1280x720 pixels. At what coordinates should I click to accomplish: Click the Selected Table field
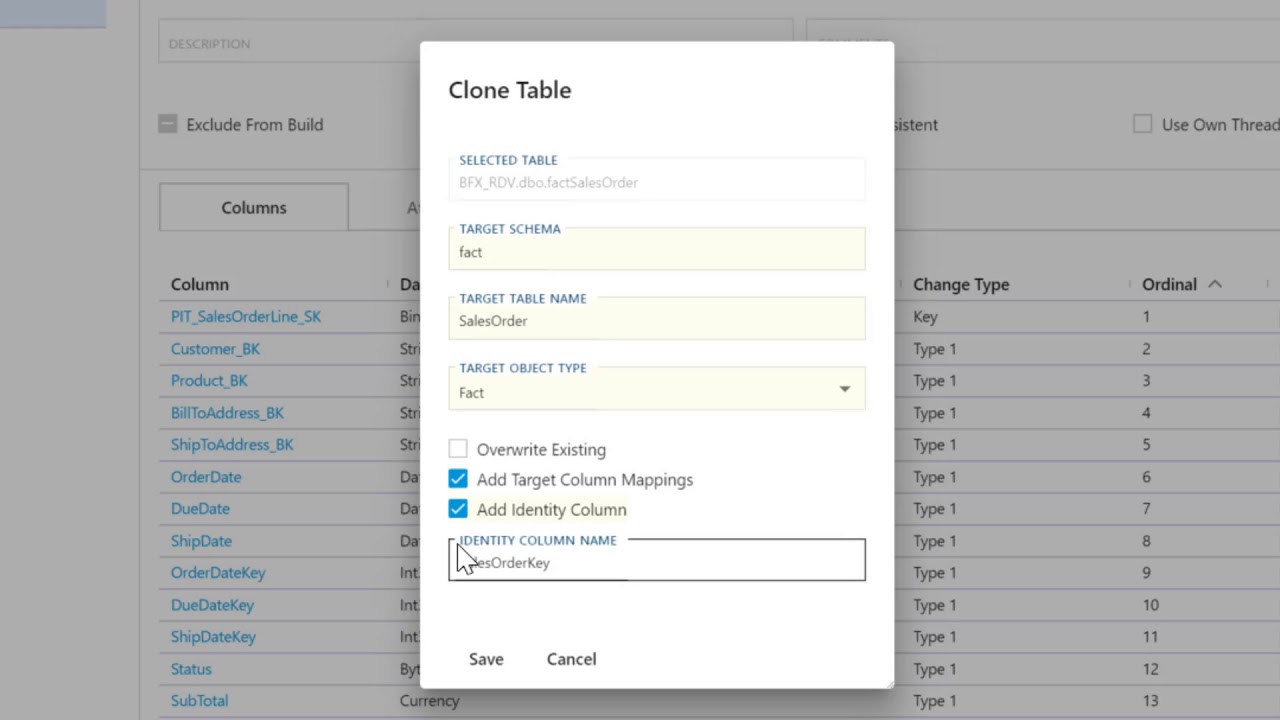click(x=657, y=179)
